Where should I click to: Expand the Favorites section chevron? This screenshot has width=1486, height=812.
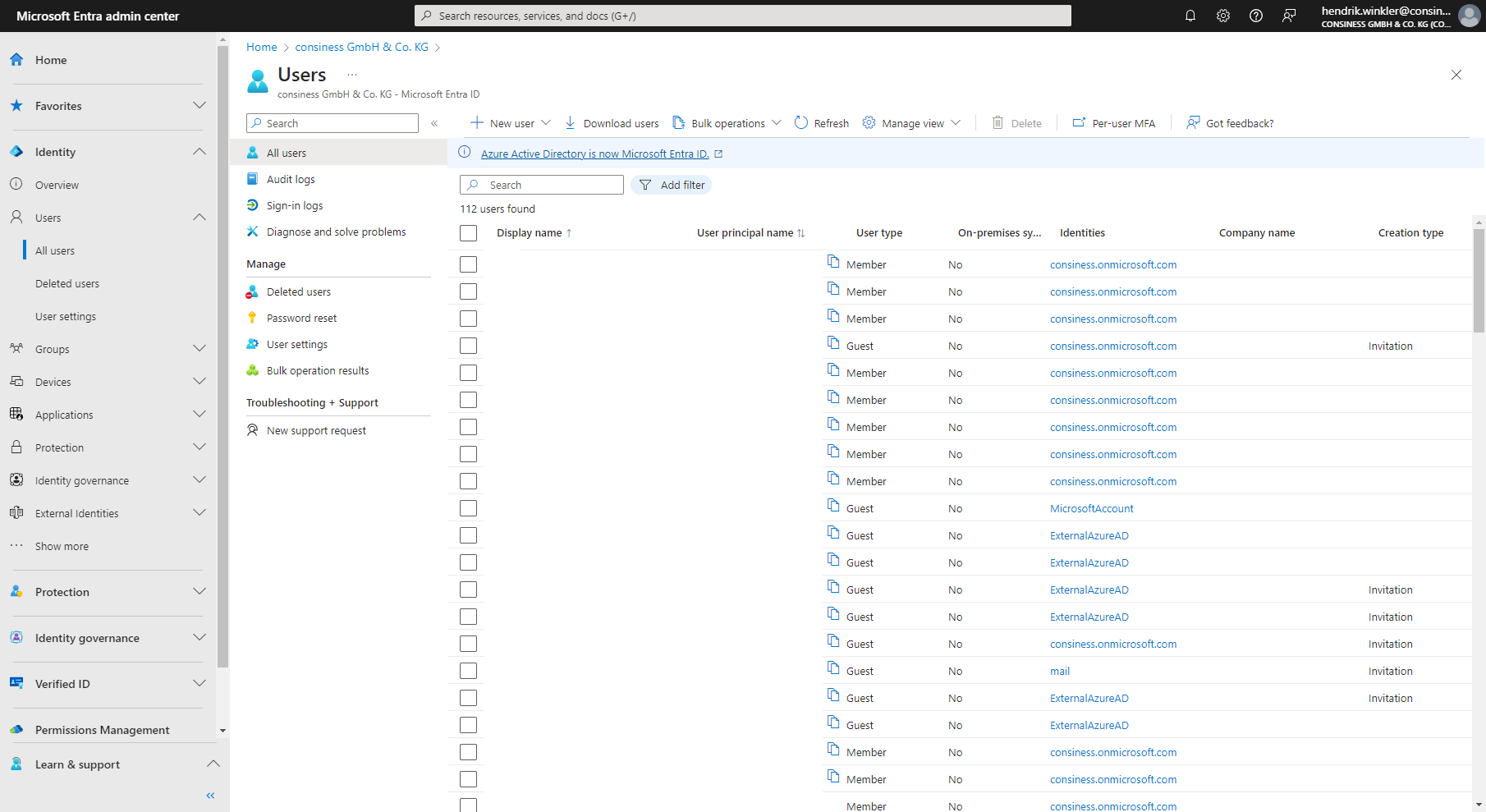pos(200,105)
